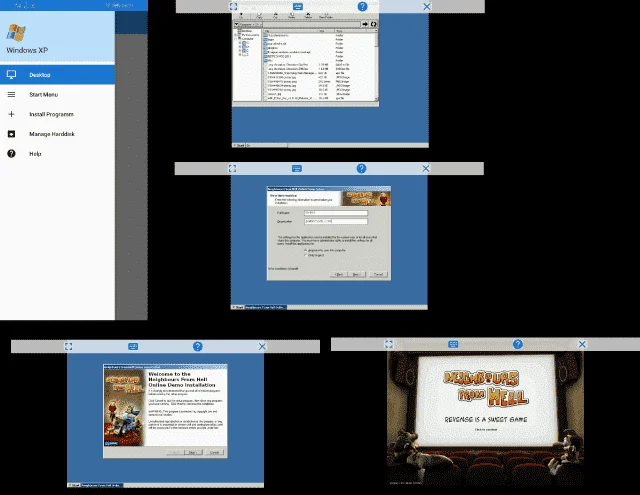
Task: Click taskbar item below user information dialog
Action: tap(265, 307)
